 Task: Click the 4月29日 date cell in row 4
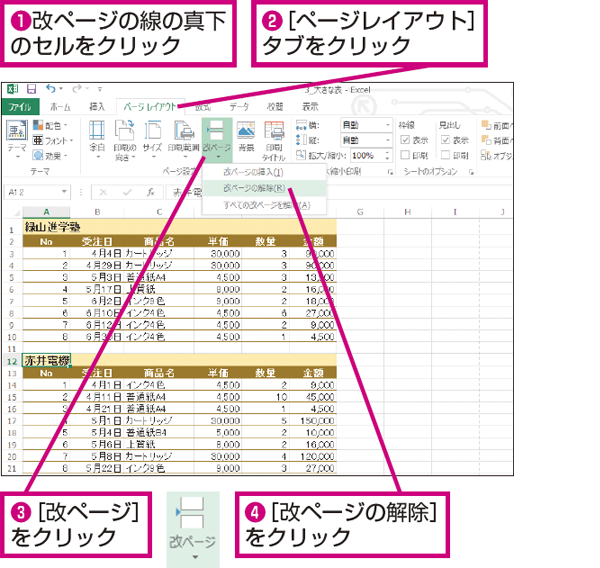[97, 265]
